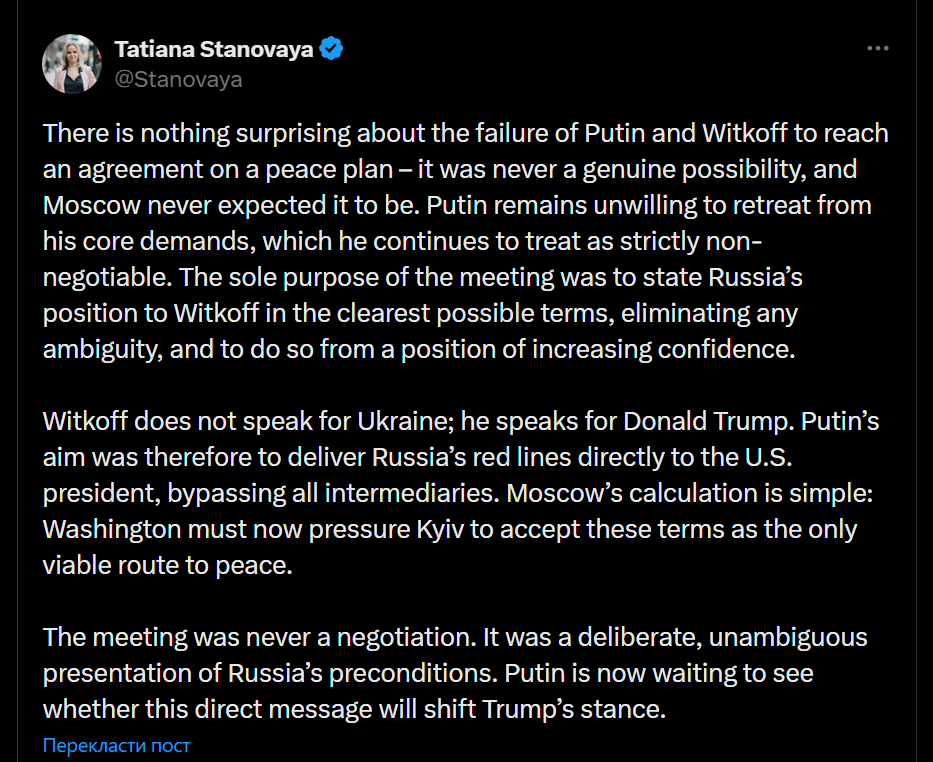
Task: Click the line "The meeting was never a negotiation"
Action: coord(455,636)
